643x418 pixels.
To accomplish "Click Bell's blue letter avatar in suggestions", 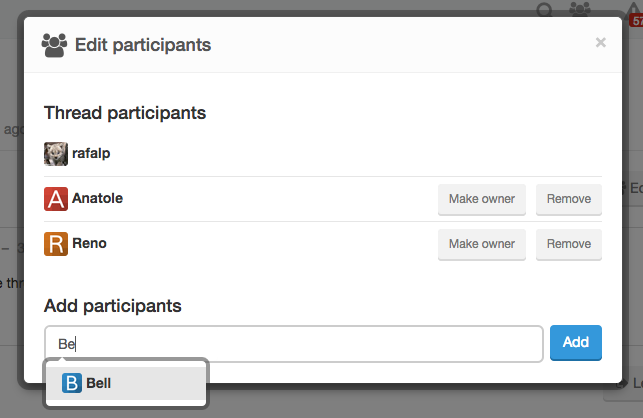I will pos(72,383).
